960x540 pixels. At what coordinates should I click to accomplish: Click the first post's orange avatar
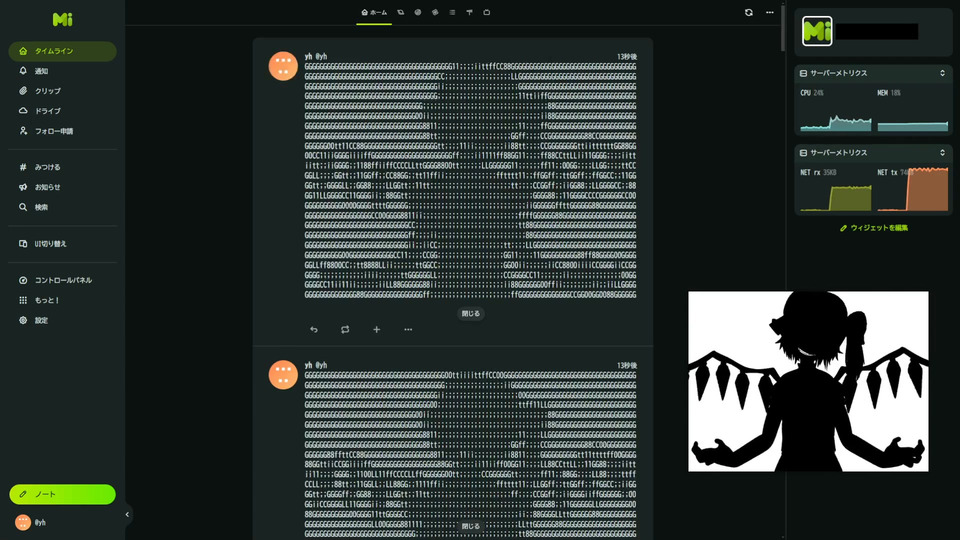[x=283, y=66]
